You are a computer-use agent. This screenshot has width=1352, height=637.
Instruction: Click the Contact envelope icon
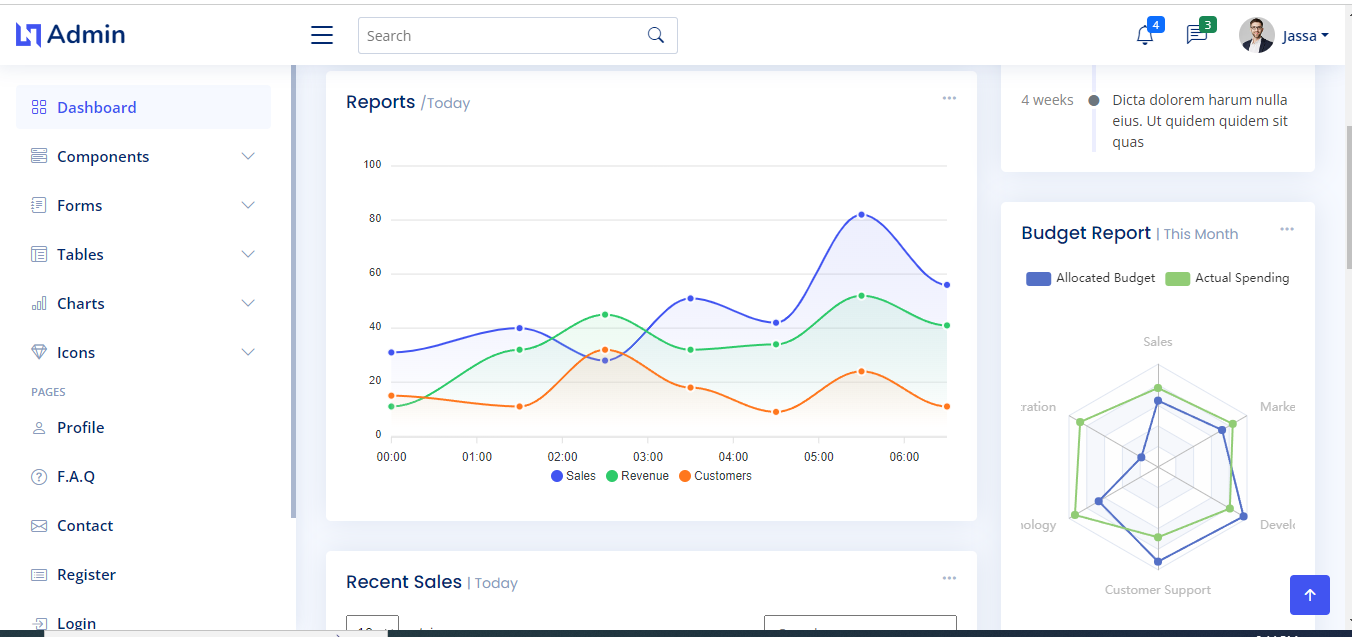click(39, 525)
